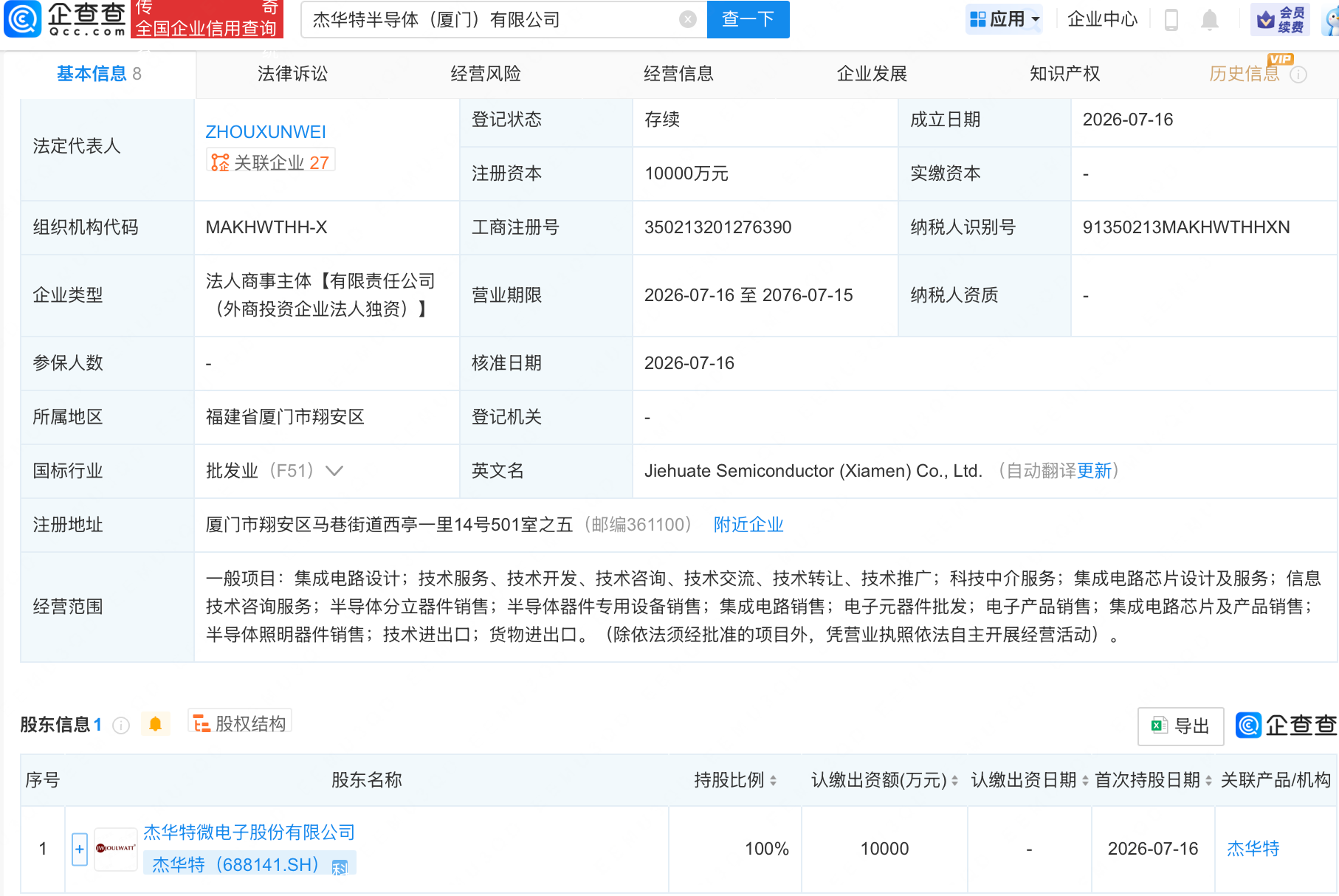The width and height of the screenshot is (1339, 896).
Task: Open the 应用 dropdown menu
Action: [x=1004, y=19]
